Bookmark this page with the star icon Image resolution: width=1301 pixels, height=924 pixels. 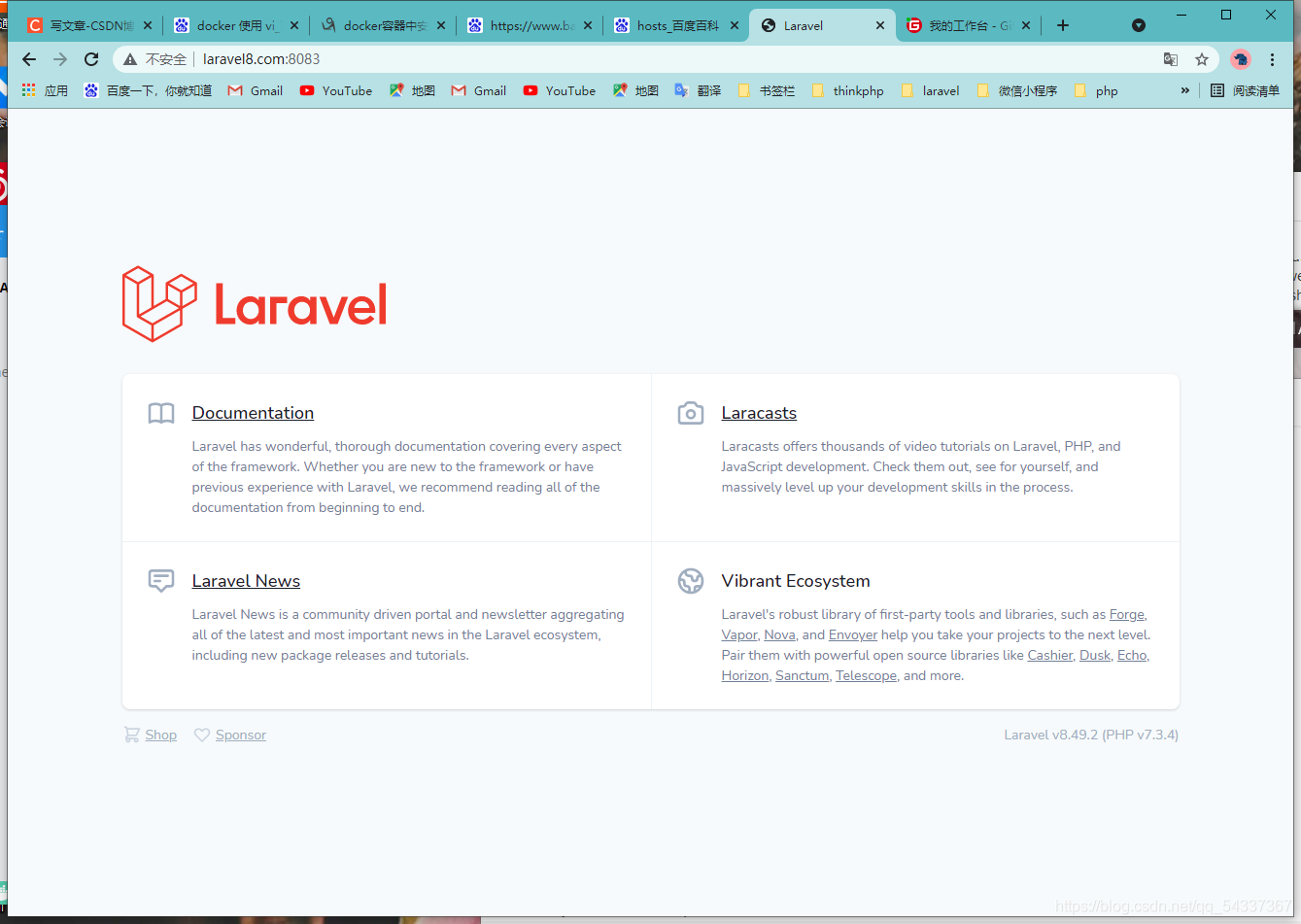1202,59
